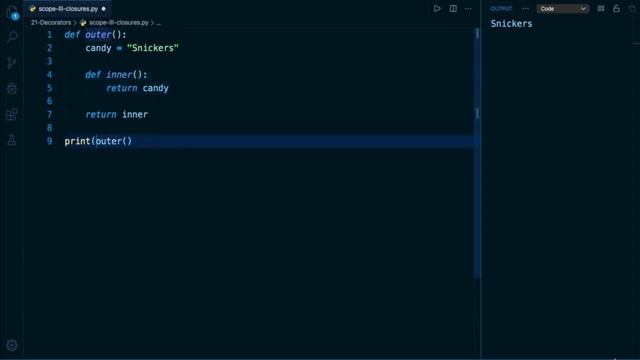640x360 pixels.
Task: Split the editor to the right
Action: click(453, 9)
